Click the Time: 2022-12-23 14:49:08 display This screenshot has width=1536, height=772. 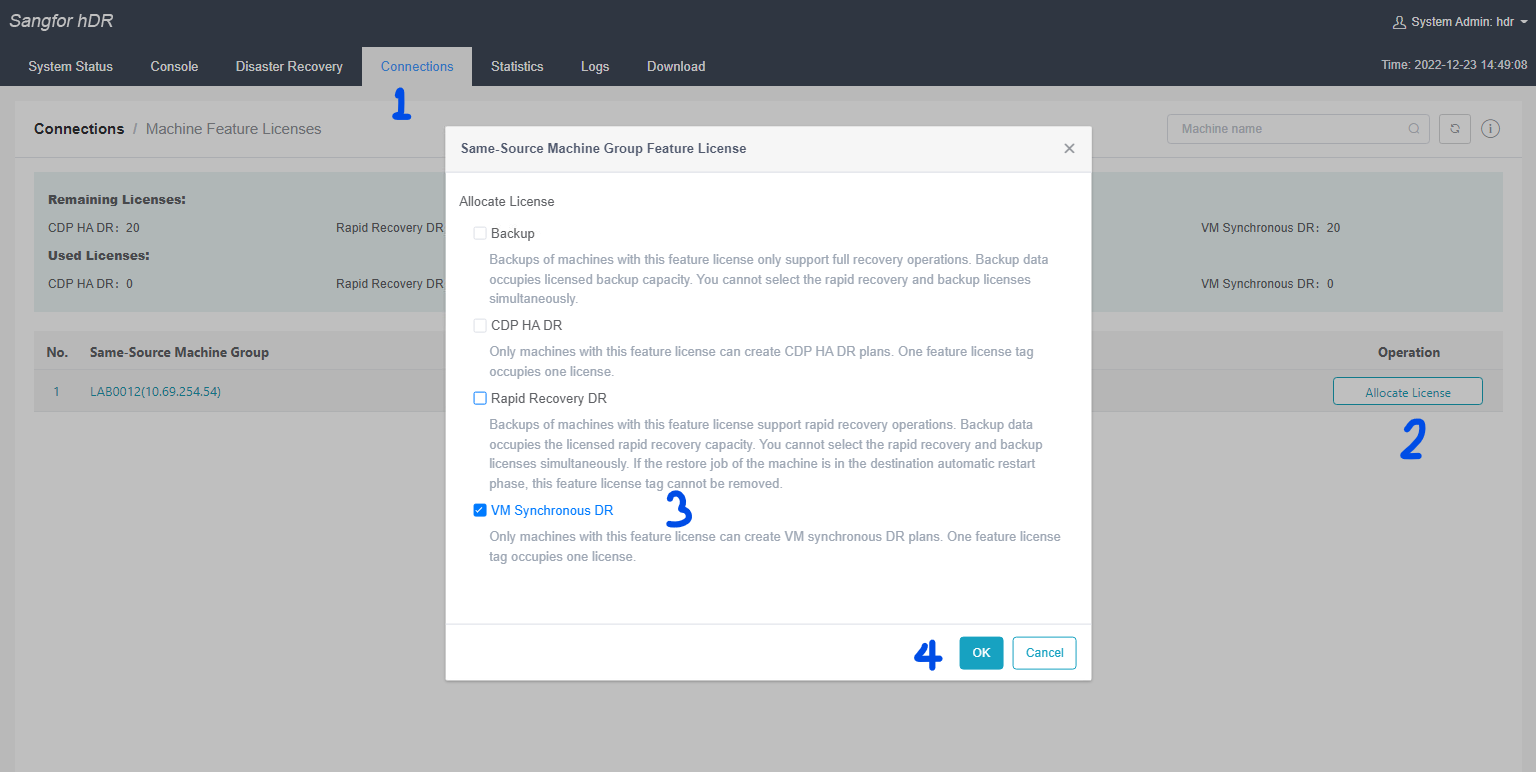tap(1454, 65)
